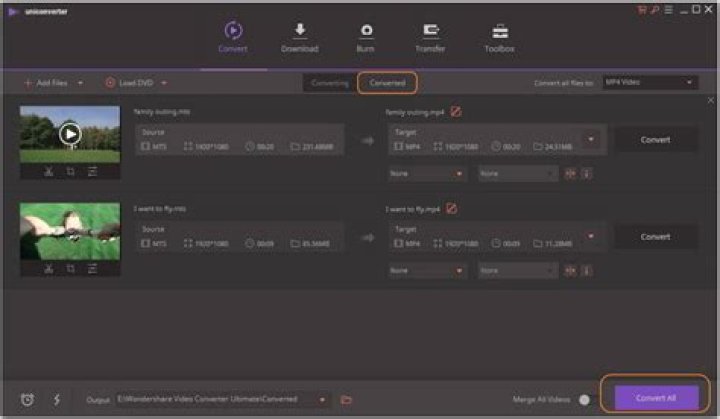The image size is (720, 419).
Task: Switch to the Converted tab
Action: click(387, 82)
